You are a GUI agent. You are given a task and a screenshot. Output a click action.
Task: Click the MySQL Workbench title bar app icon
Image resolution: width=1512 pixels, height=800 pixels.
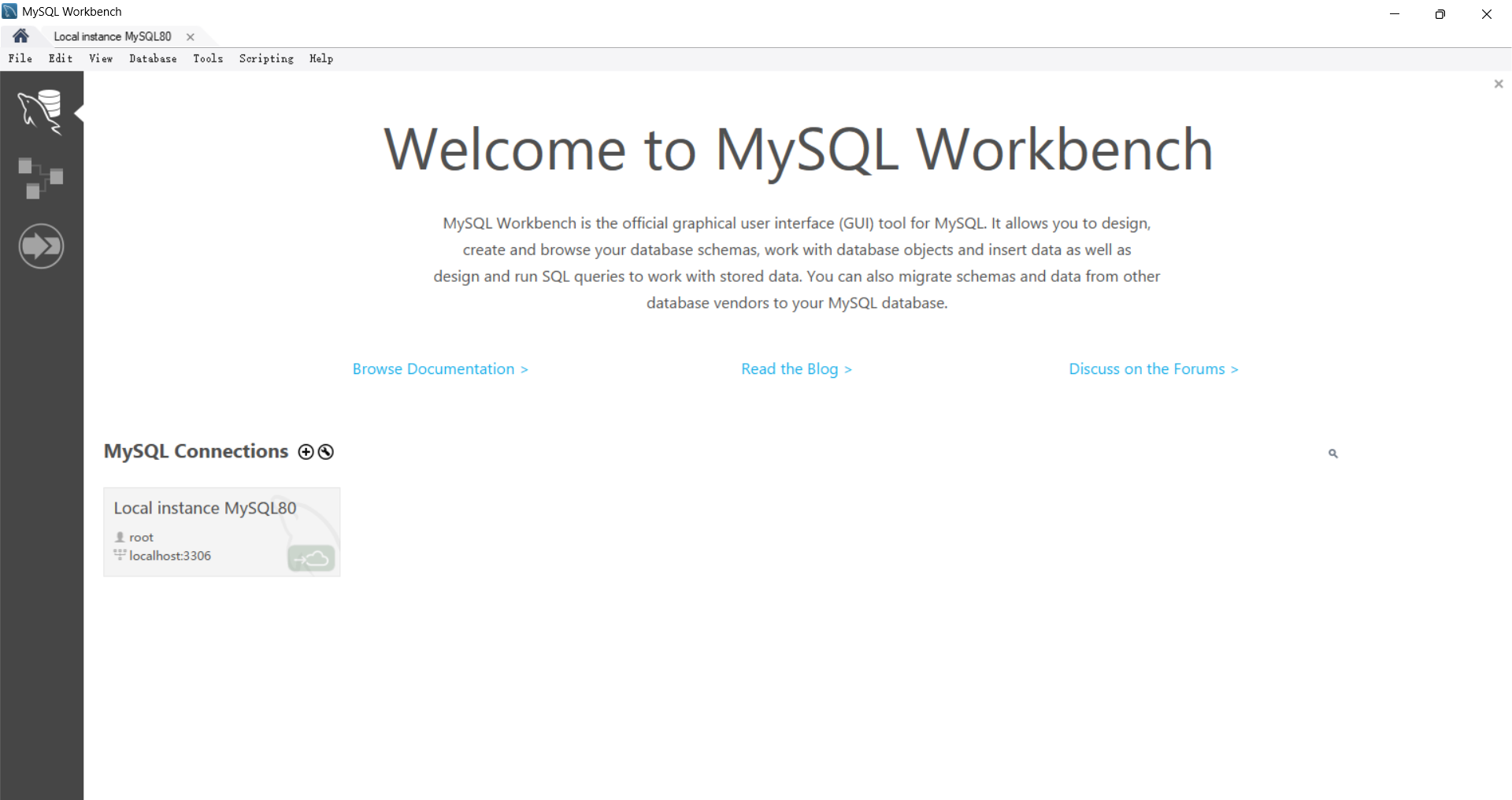[x=9, y=12]
